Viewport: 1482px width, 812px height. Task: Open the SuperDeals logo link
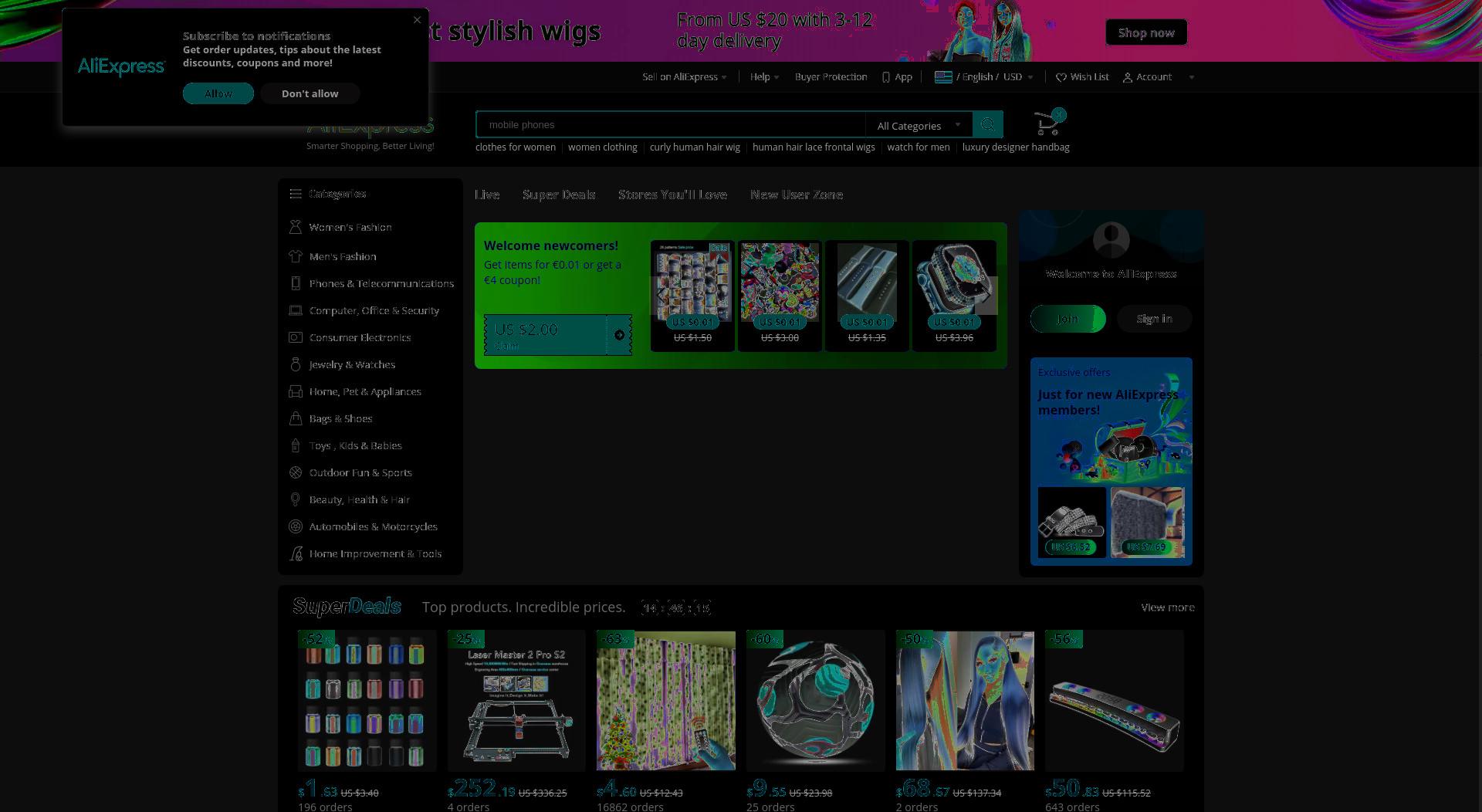pos(347,607)
